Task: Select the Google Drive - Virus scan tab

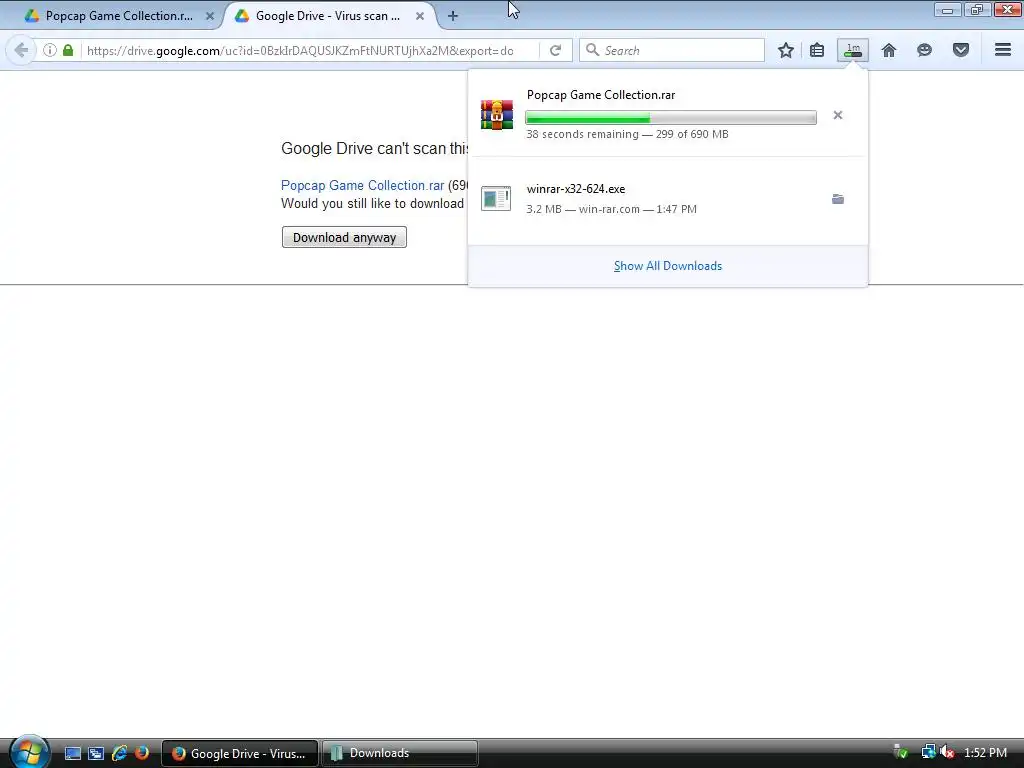Action: [x=327, y=16]
